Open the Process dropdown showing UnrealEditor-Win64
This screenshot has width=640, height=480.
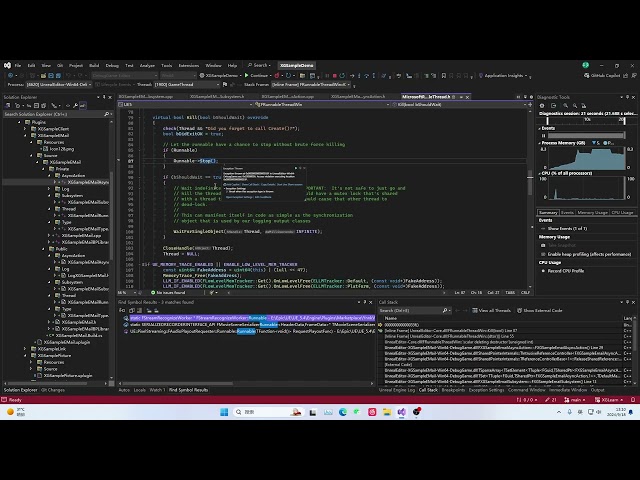[x=59, y=84]
